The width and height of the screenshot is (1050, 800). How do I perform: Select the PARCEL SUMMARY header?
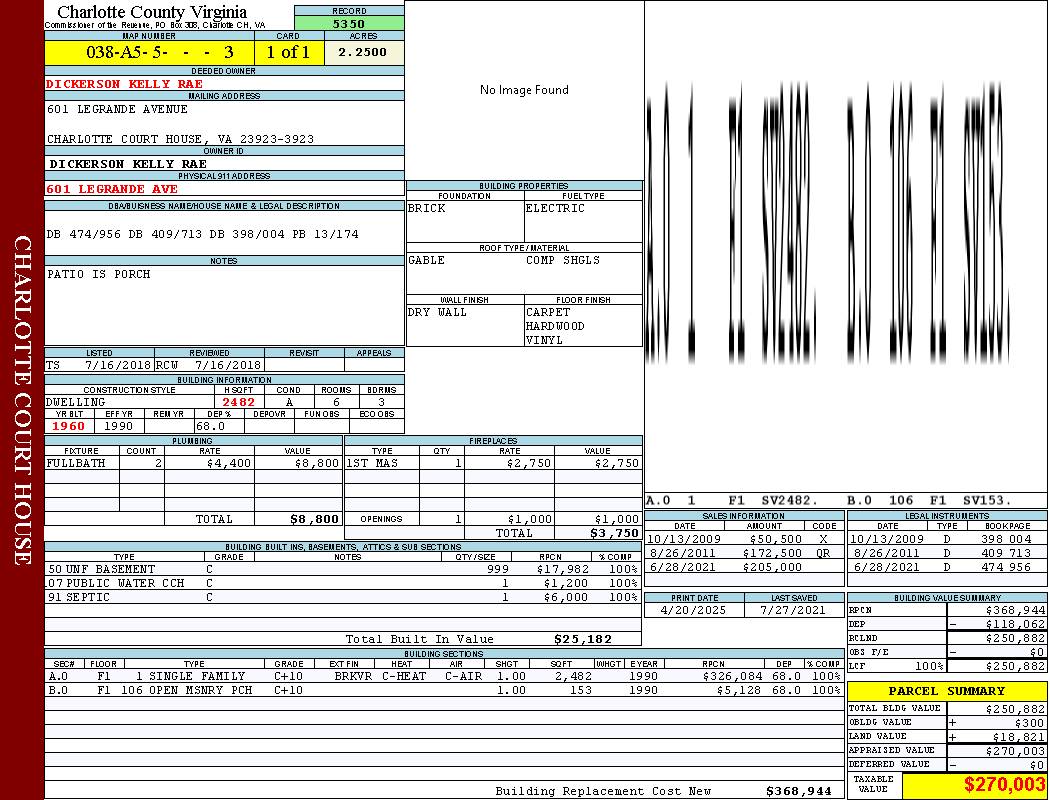tap(947, 691)
